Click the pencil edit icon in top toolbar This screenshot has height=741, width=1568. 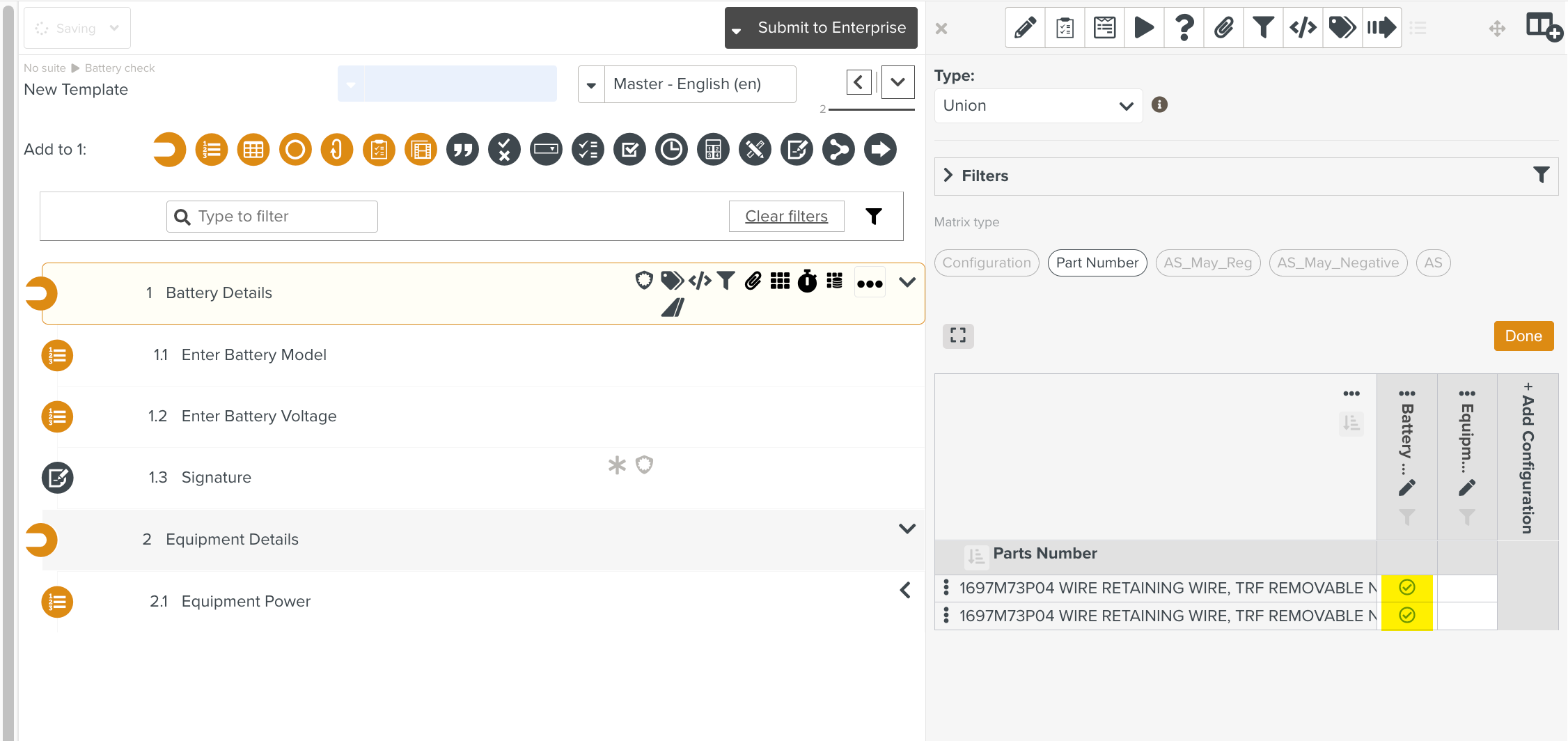click(1025, 28)
